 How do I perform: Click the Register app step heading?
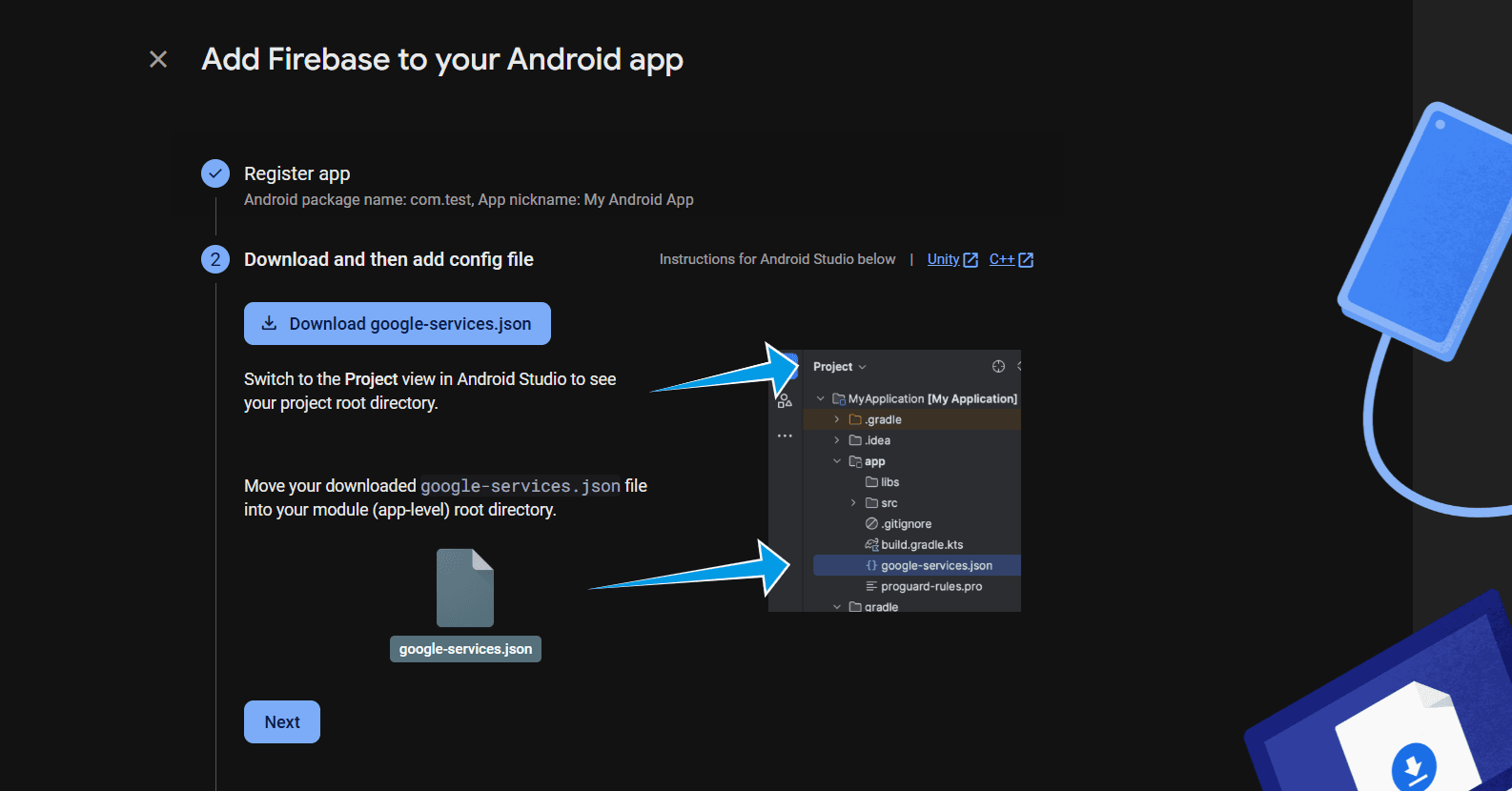tap(297, 173)
